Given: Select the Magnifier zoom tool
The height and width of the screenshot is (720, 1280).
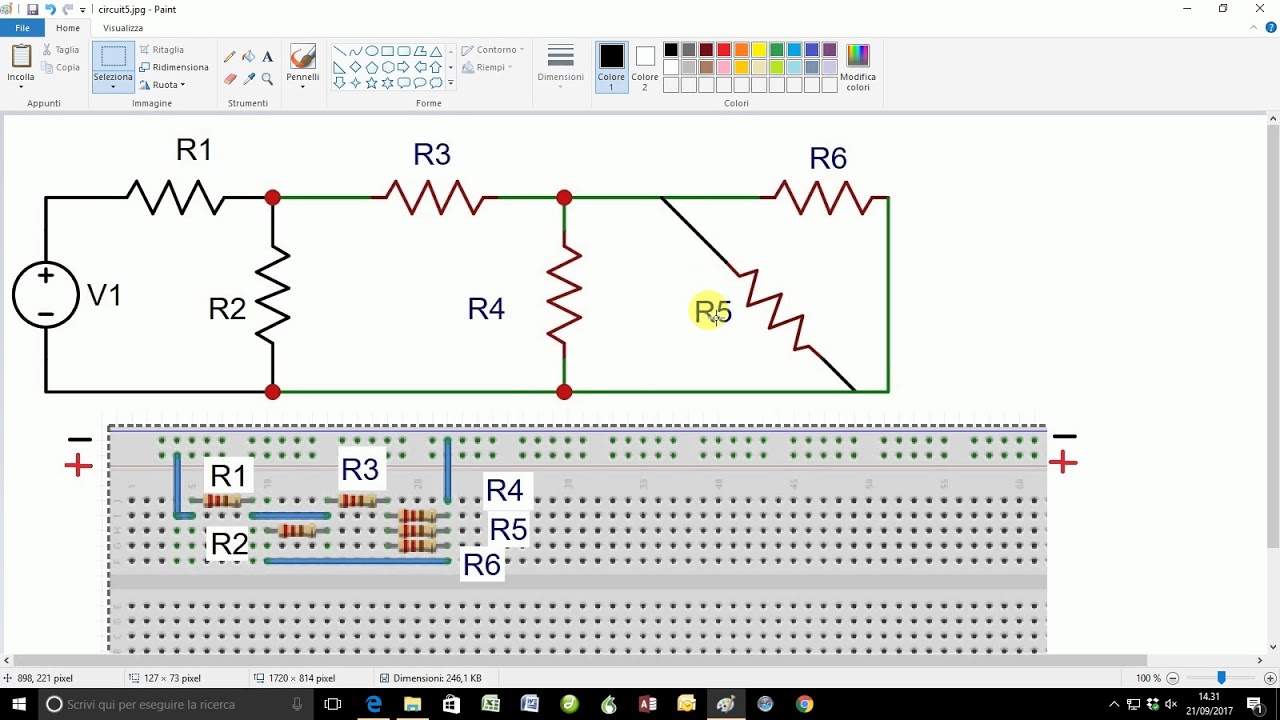Looking at the screenshot, I should tap(267, 78).
